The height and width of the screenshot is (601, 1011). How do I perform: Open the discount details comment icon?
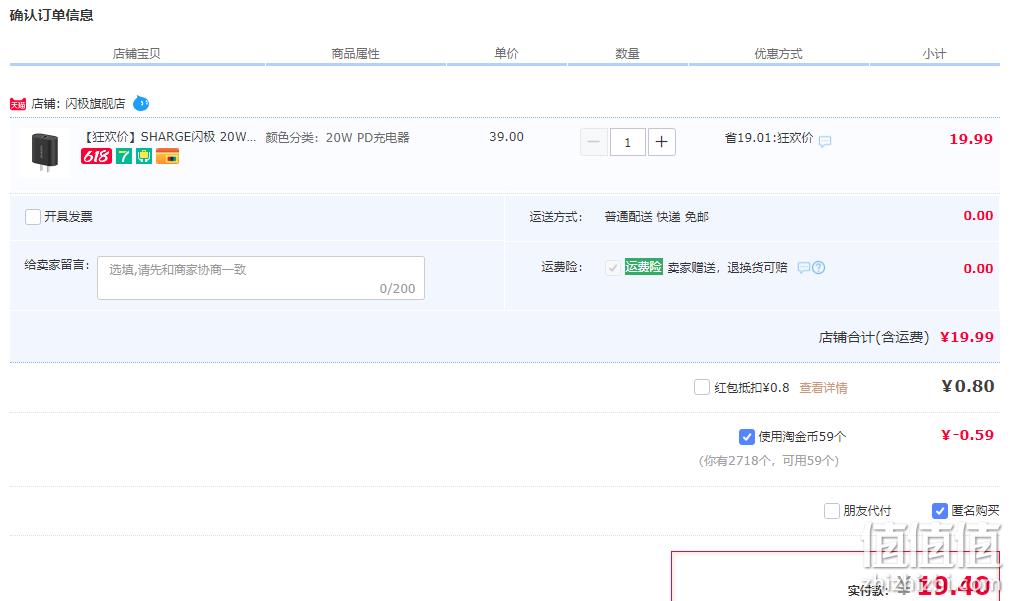click(825, 141)
